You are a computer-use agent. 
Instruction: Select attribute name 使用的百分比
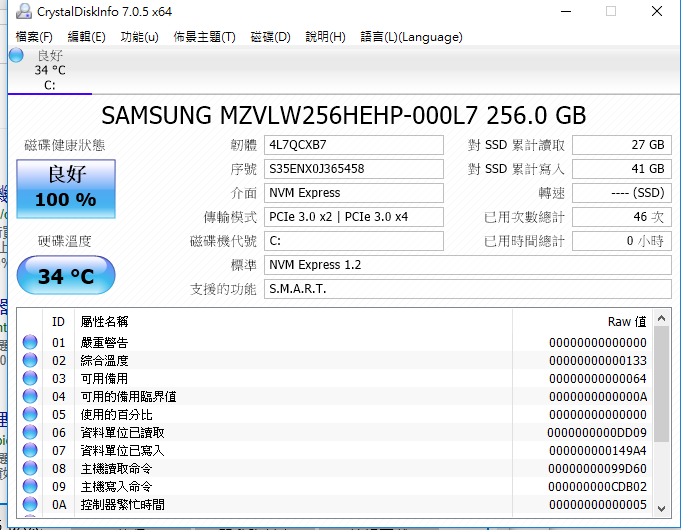pyautogui.click(x=116, y=415)
